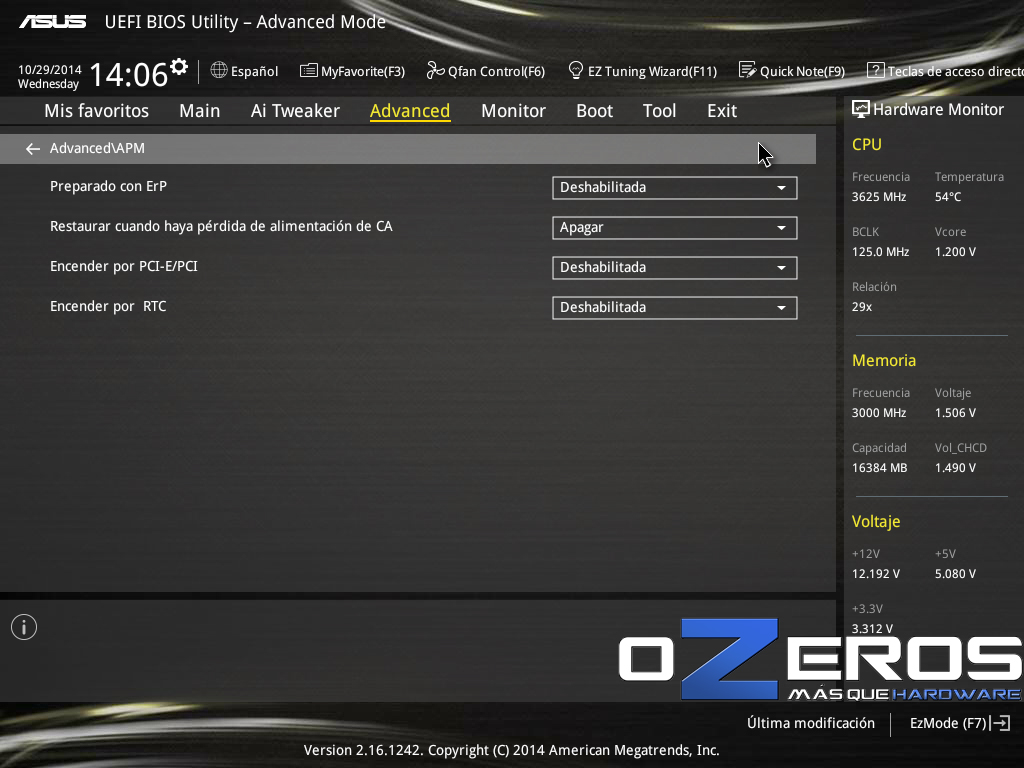Click the ASUS logo

[x=53, y=22]
